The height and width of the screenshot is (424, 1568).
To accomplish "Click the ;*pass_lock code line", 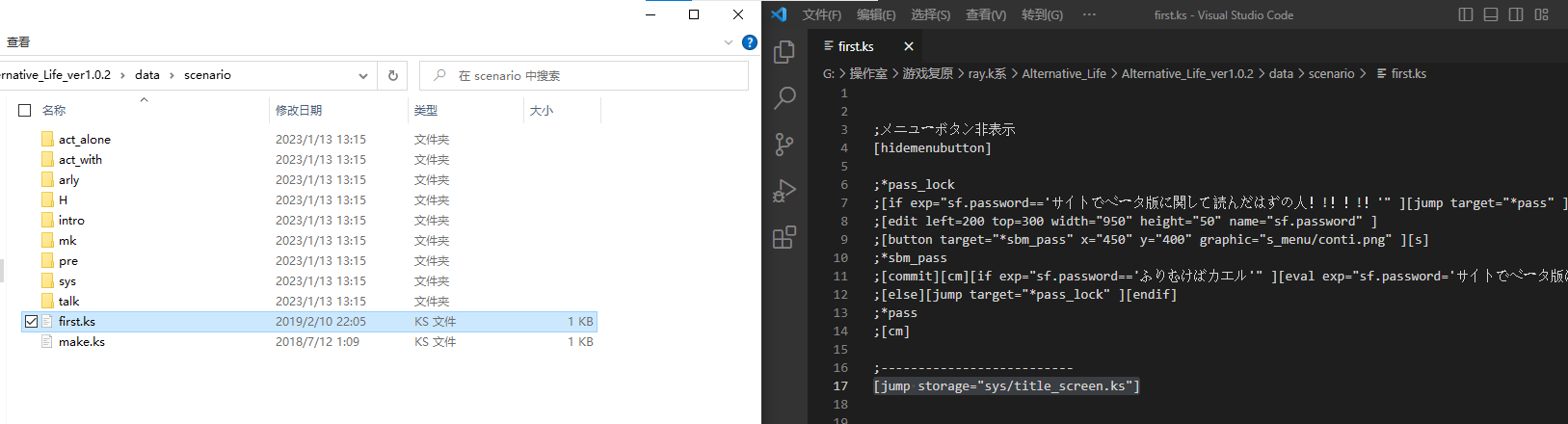I will [x=914, y=184].
